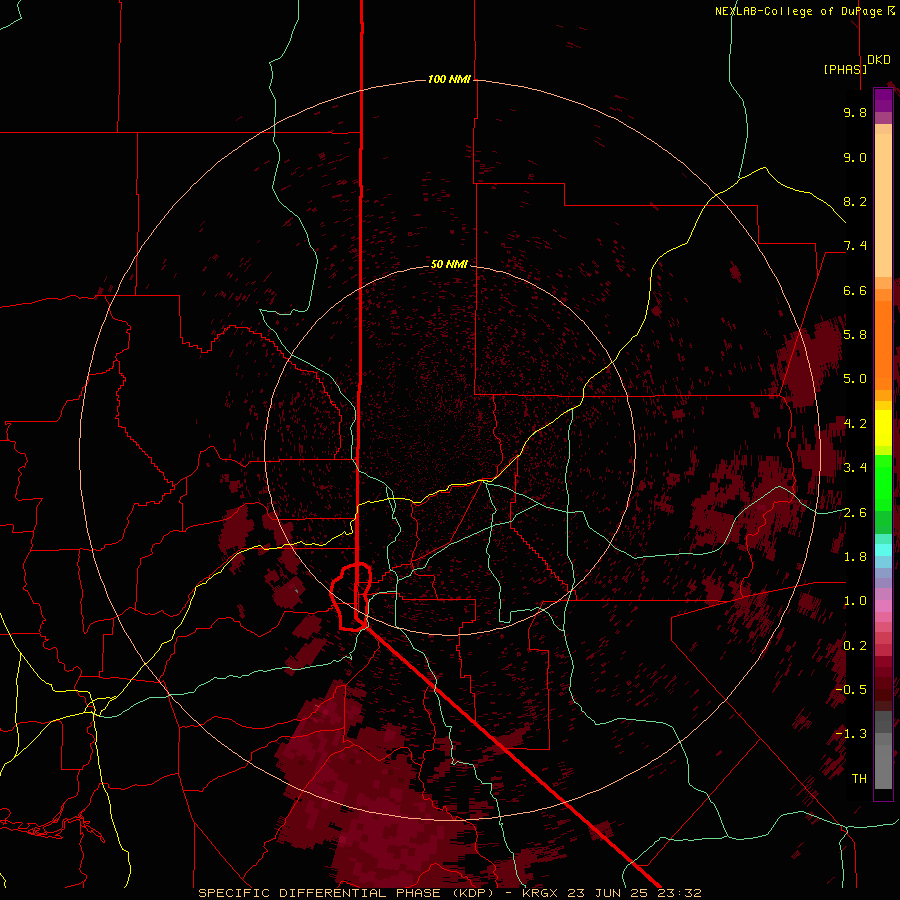Select the 1.8 scale value
This screenshot has width=900, height=900.
click(x=855, y=556)
